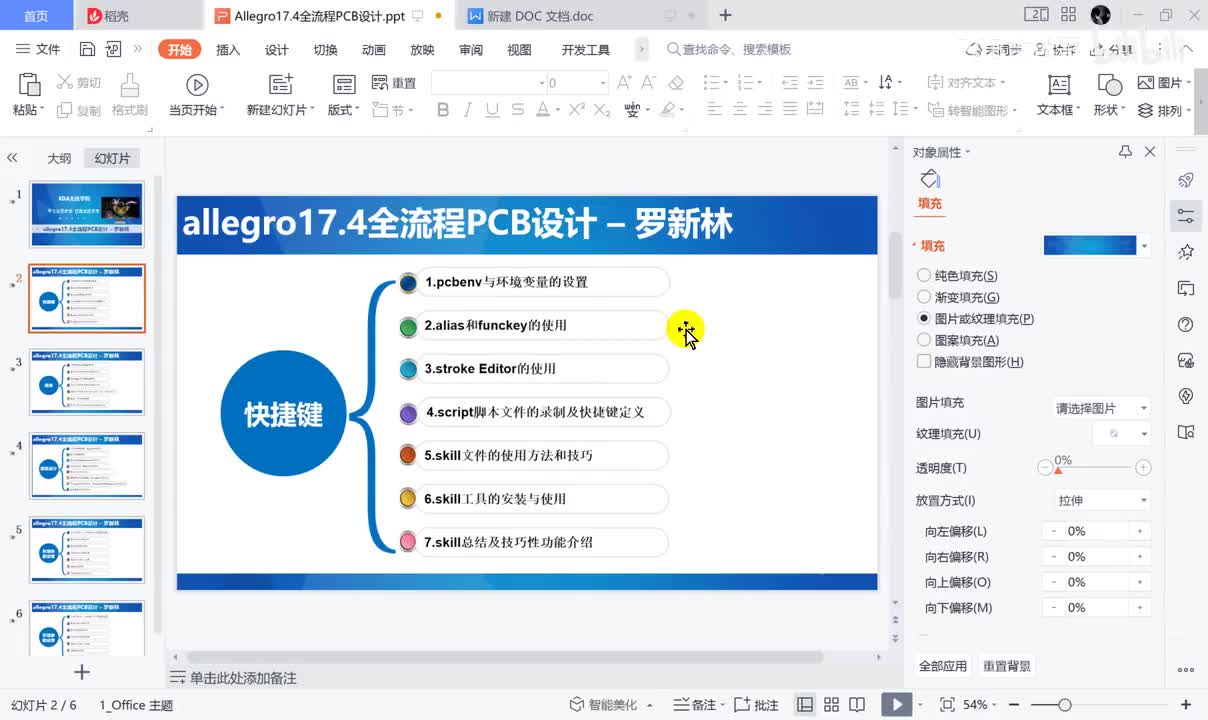Screen dimensions: 1208x720
Task: Click 重置背景 Reset Background button
Action: [x=1007, y=666]
